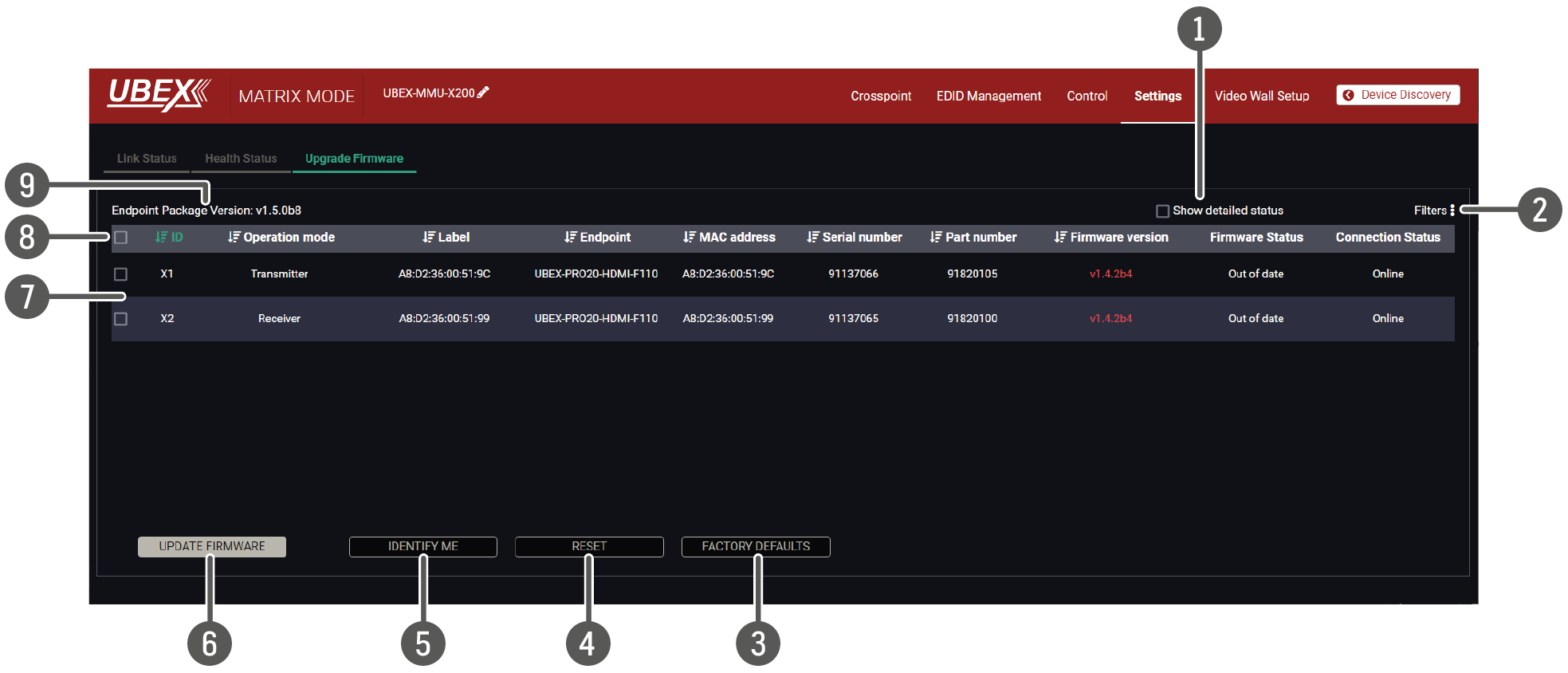1568x673 pixels.
Task: Click the UBEX logo
Action: (x=159, y=94)
